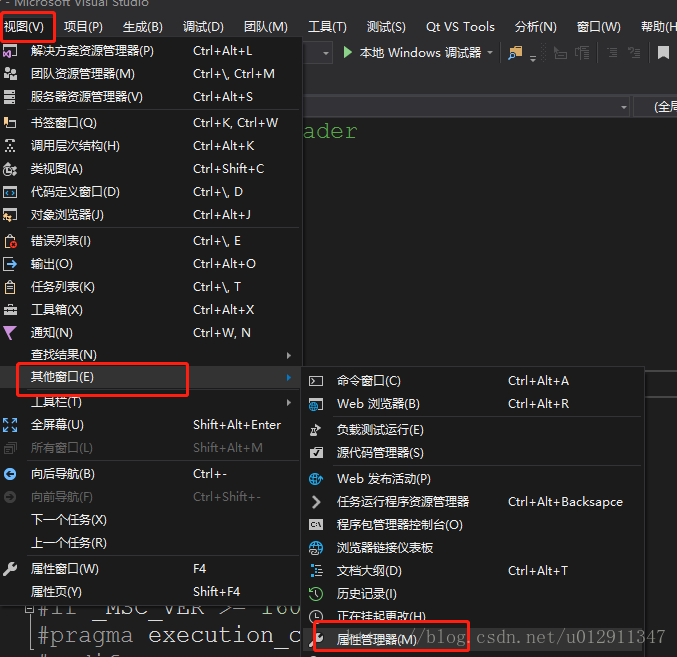Viewport: 677px width, 657px height.
Task: Select 下一个任务(X) menu entry
Action: (x=149, y=520)
